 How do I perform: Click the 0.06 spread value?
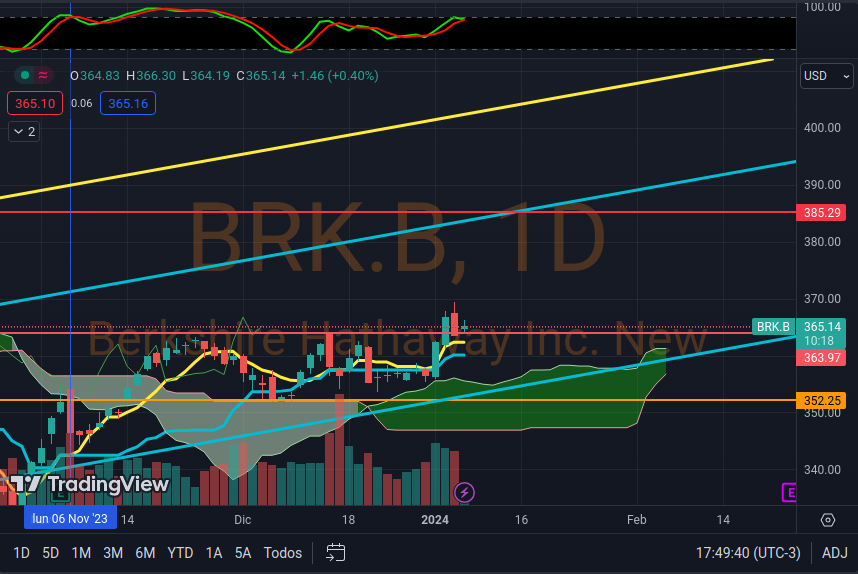click(82, 103)
